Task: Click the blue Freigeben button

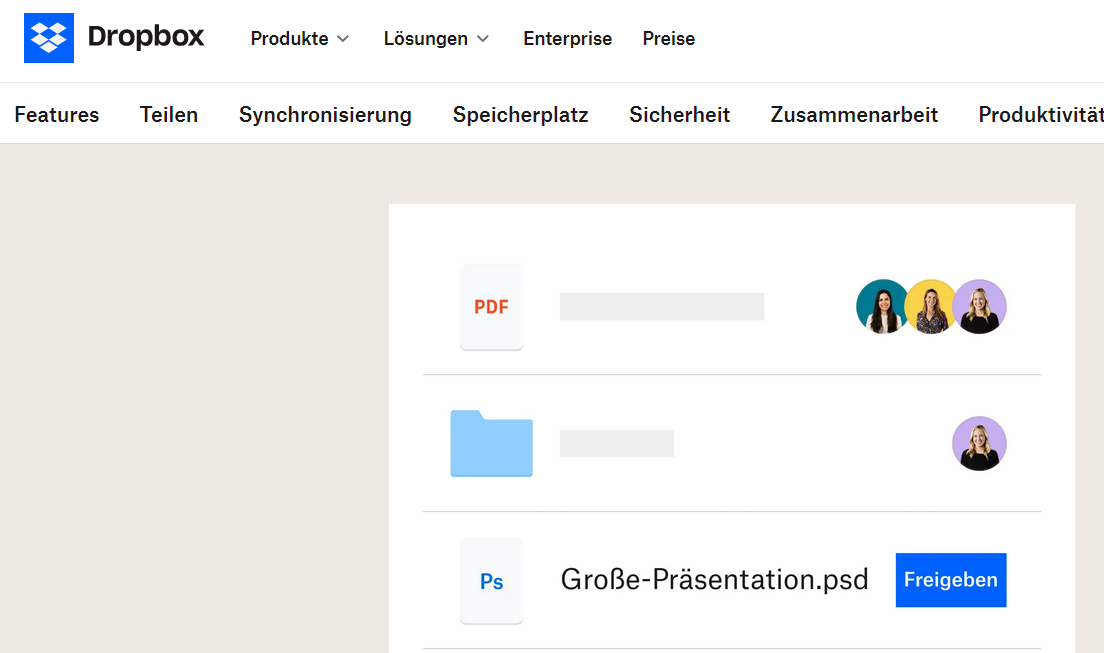Action: click(x=951, y=580)
